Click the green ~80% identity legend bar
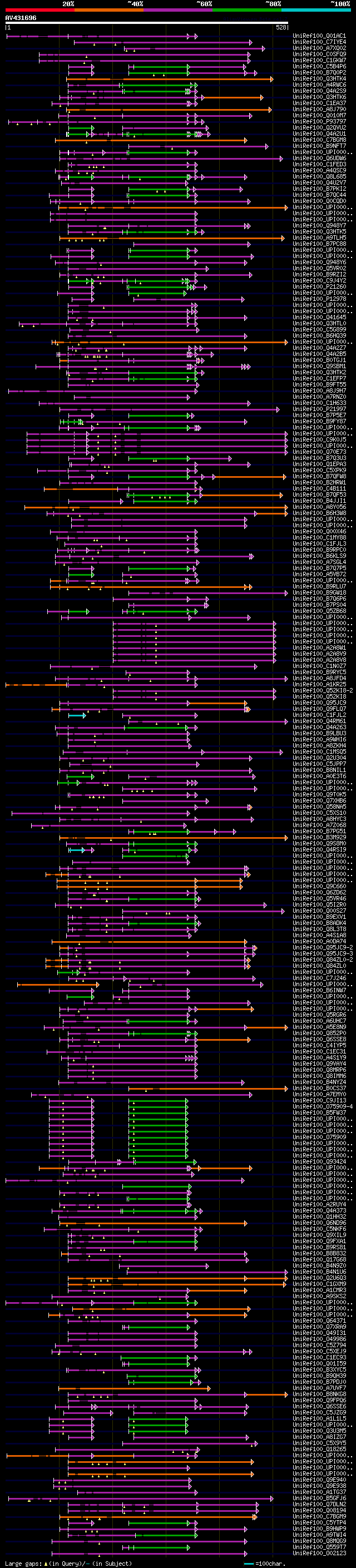Screen dimensions: 356x1568 coord(247,10)
